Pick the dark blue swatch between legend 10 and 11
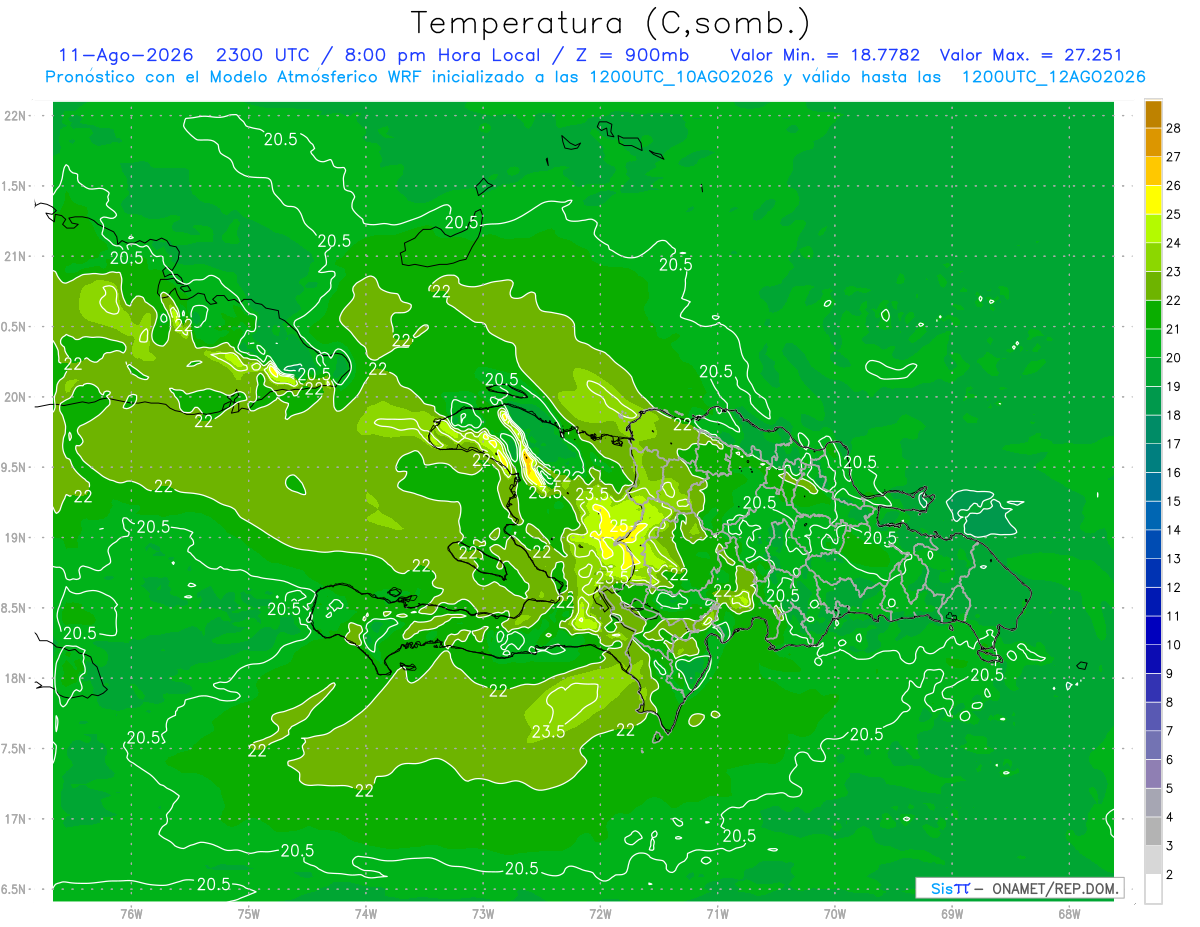 click(1153, 631)
